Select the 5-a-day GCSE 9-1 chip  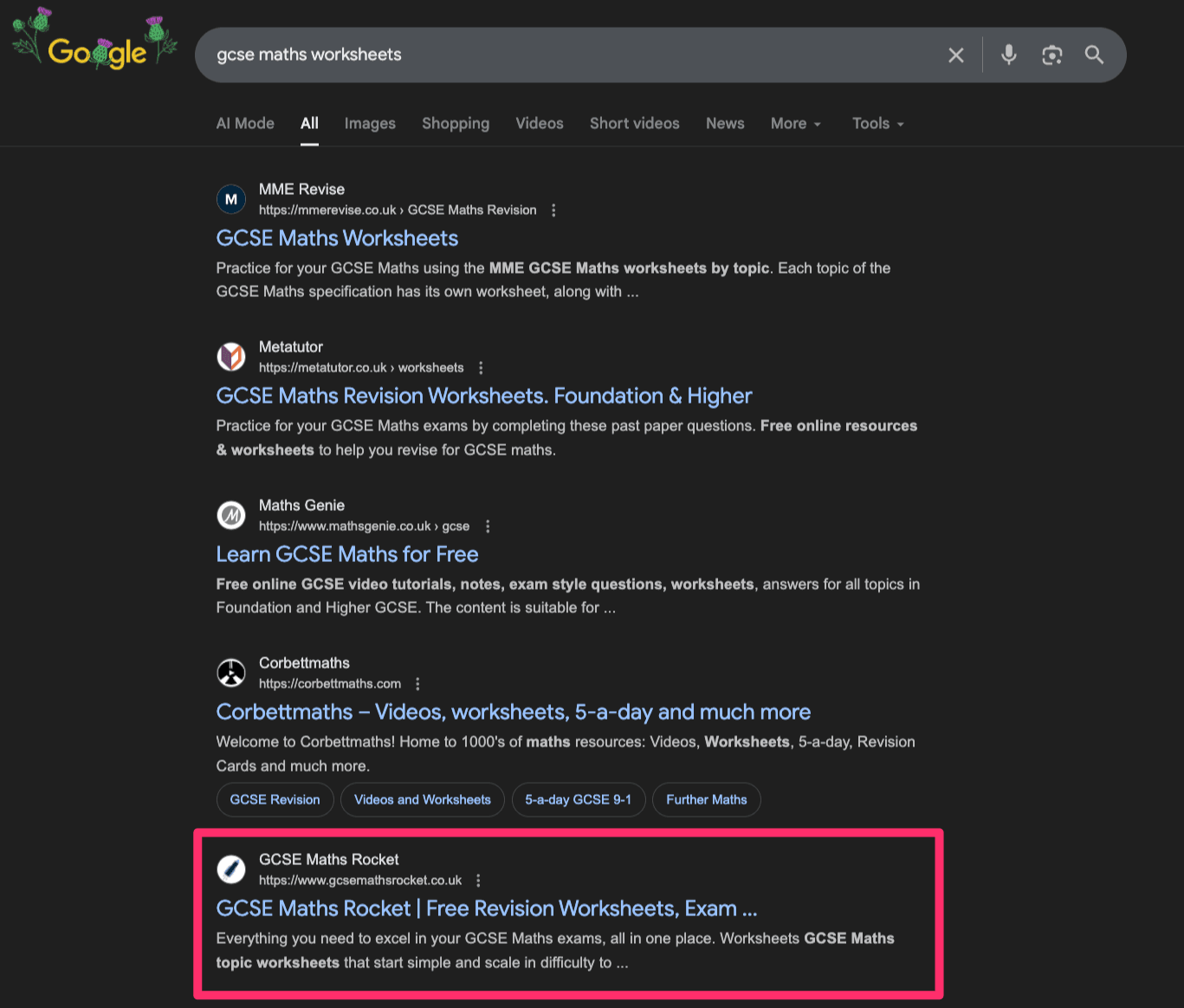pos(578,799)
